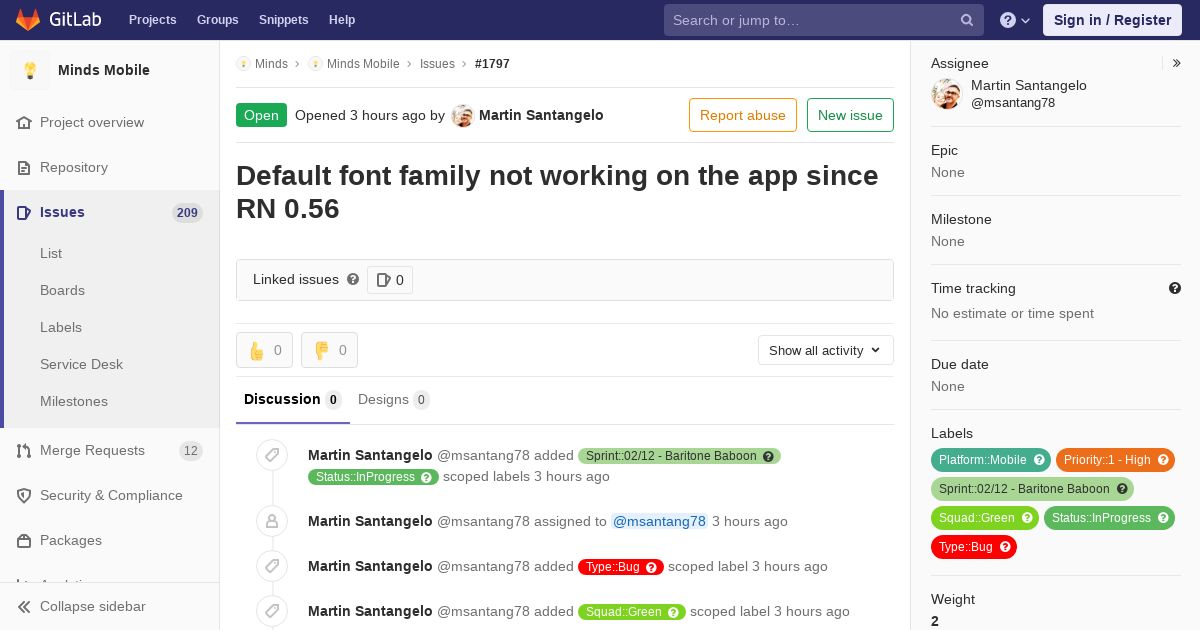Click the @msantang78 mention link
1200x630 pixels.
[x=659, y=521]
